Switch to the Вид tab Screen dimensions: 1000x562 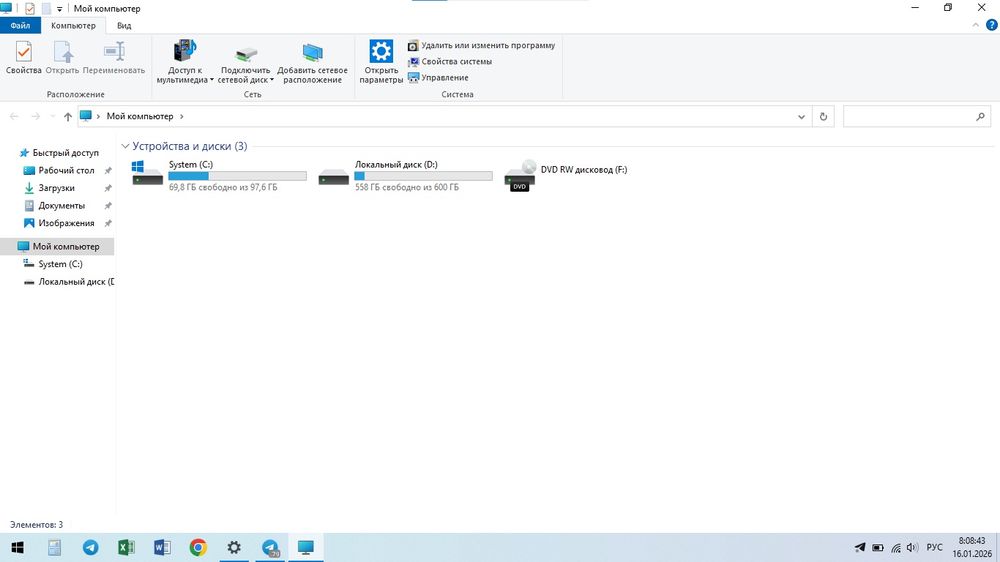coord(124,26)
